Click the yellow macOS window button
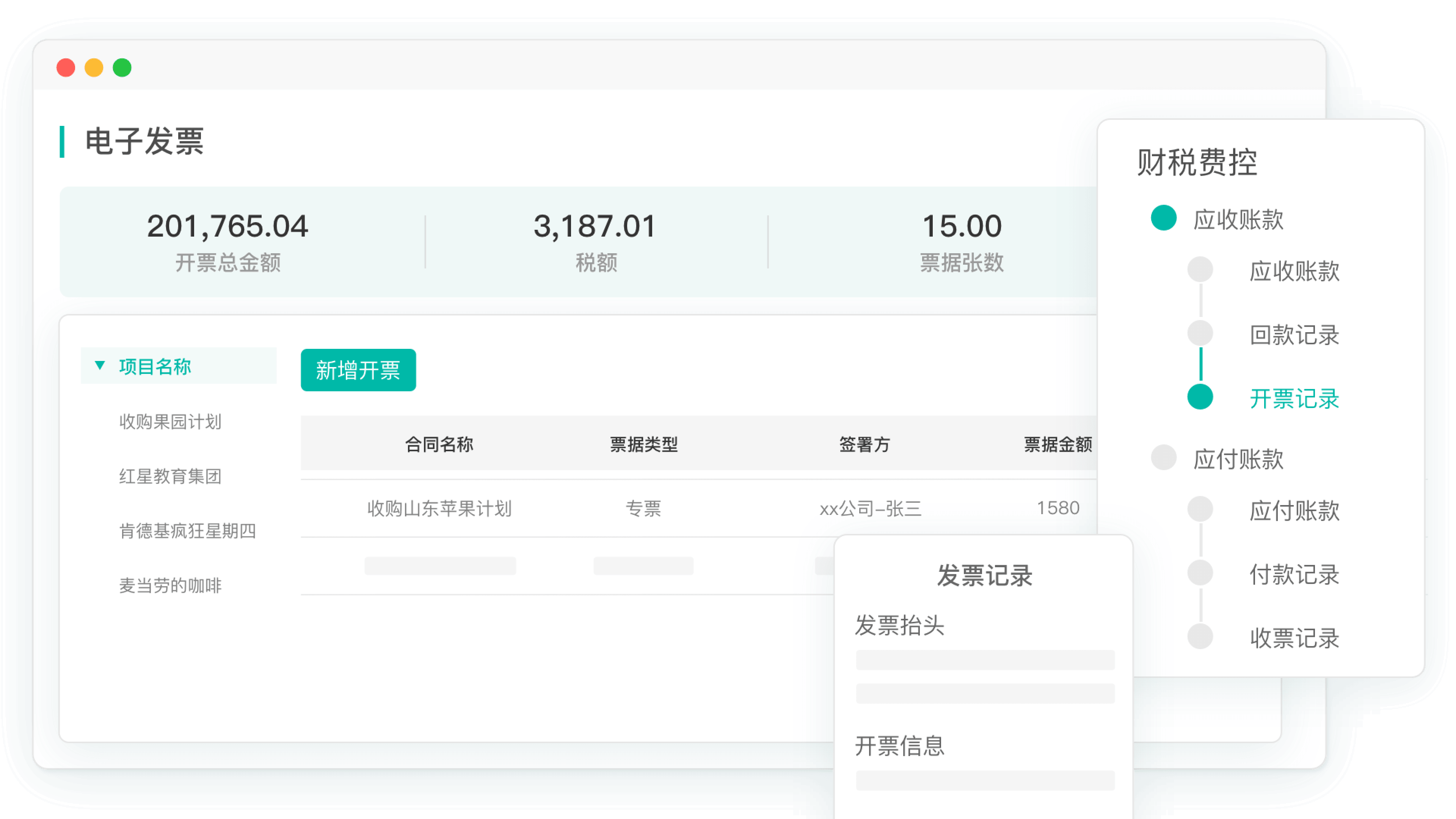Screen dimensions: 1456x819 pos(94,68)
